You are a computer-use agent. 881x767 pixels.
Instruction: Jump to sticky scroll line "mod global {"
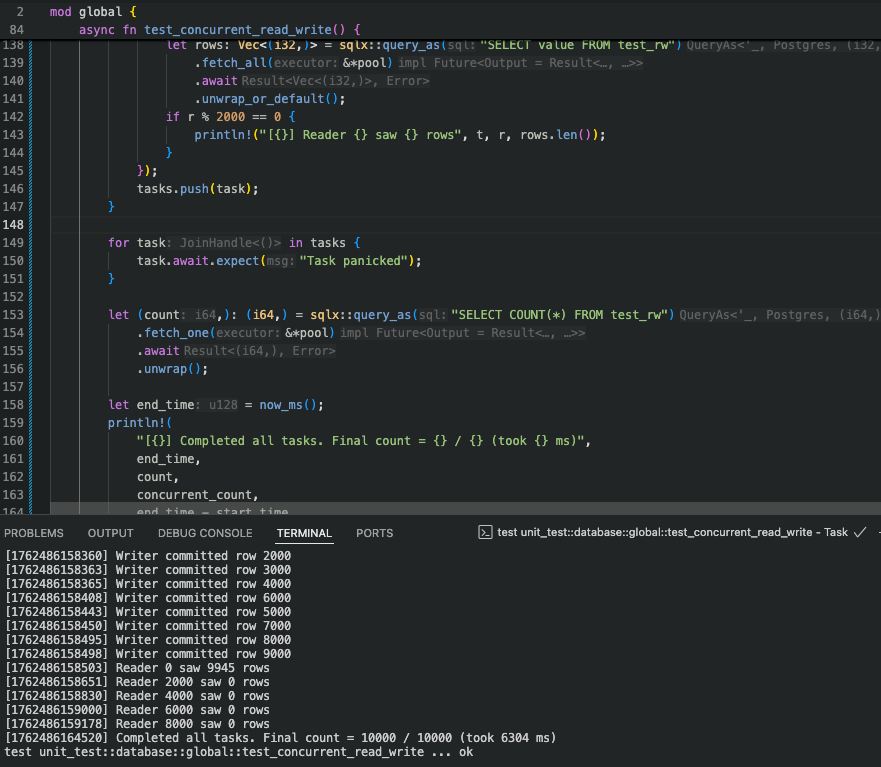93,12
